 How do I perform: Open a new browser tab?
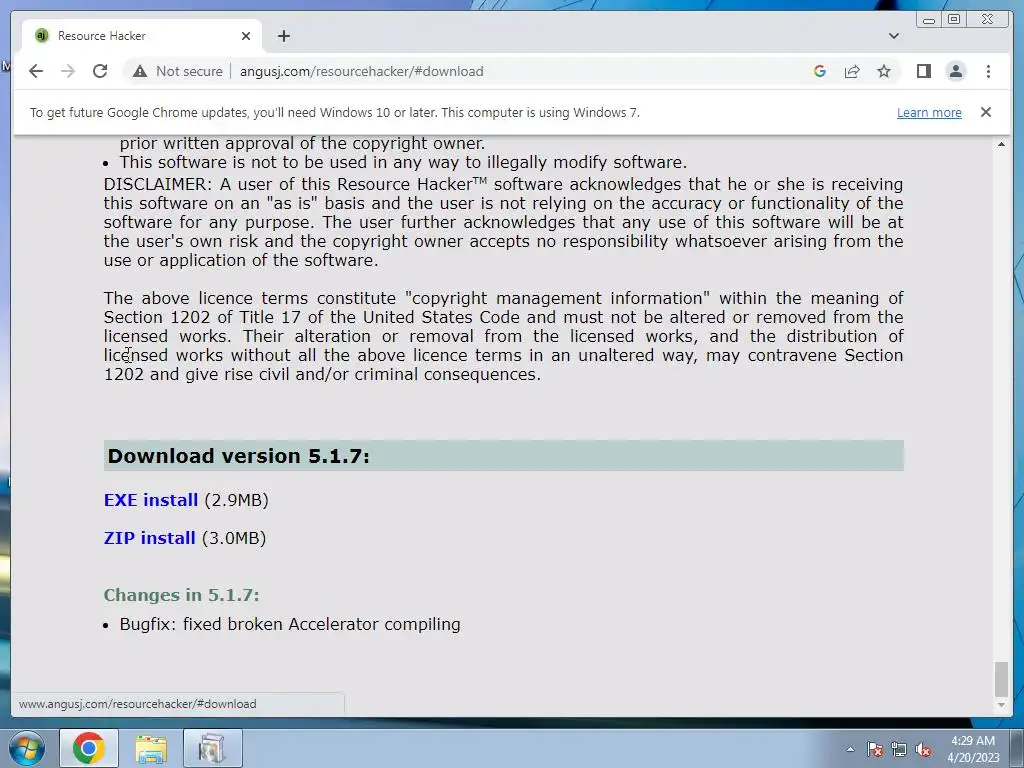click(x=283, y=36)
